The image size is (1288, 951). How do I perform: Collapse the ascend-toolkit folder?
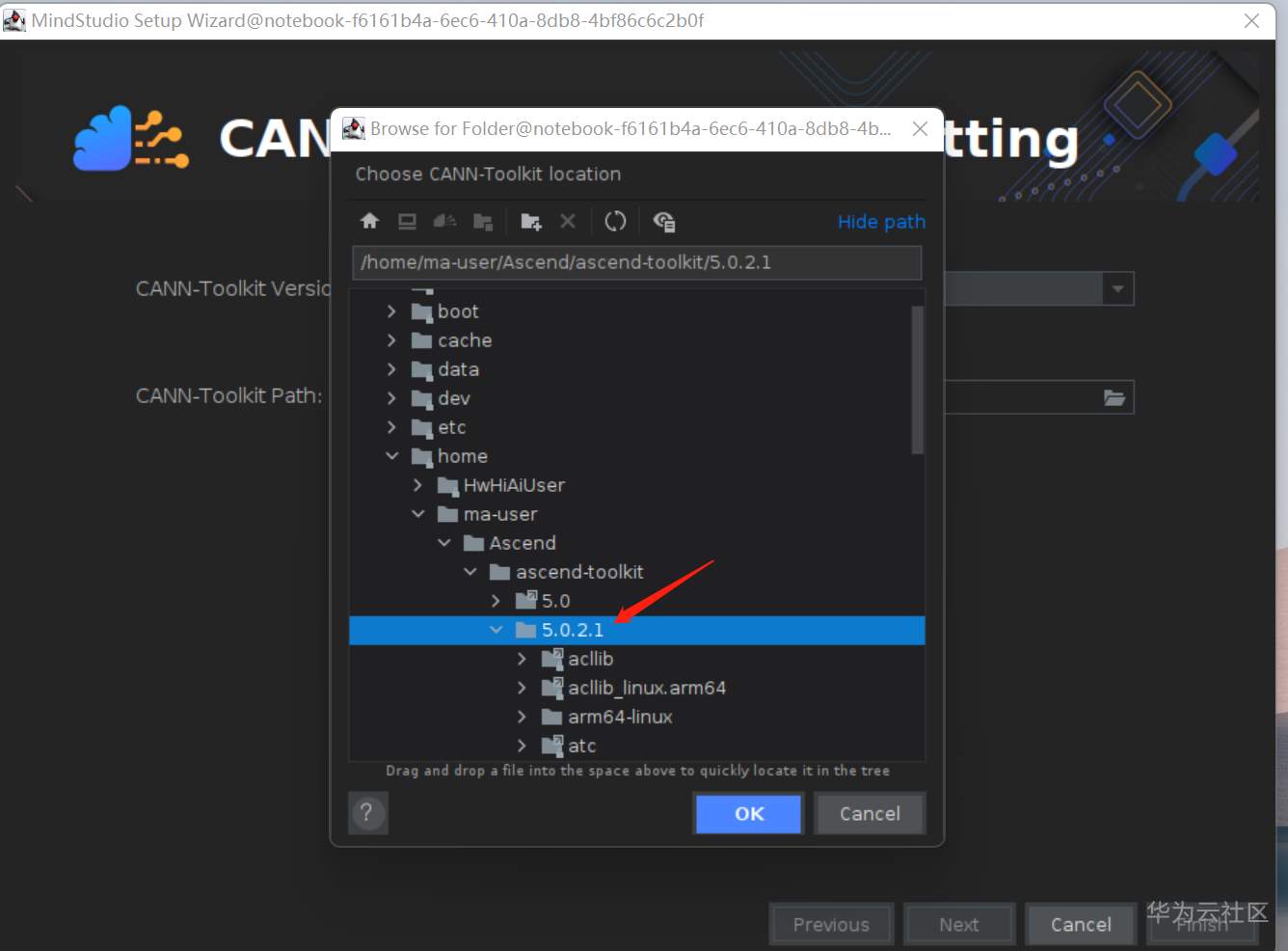point(470,572)
